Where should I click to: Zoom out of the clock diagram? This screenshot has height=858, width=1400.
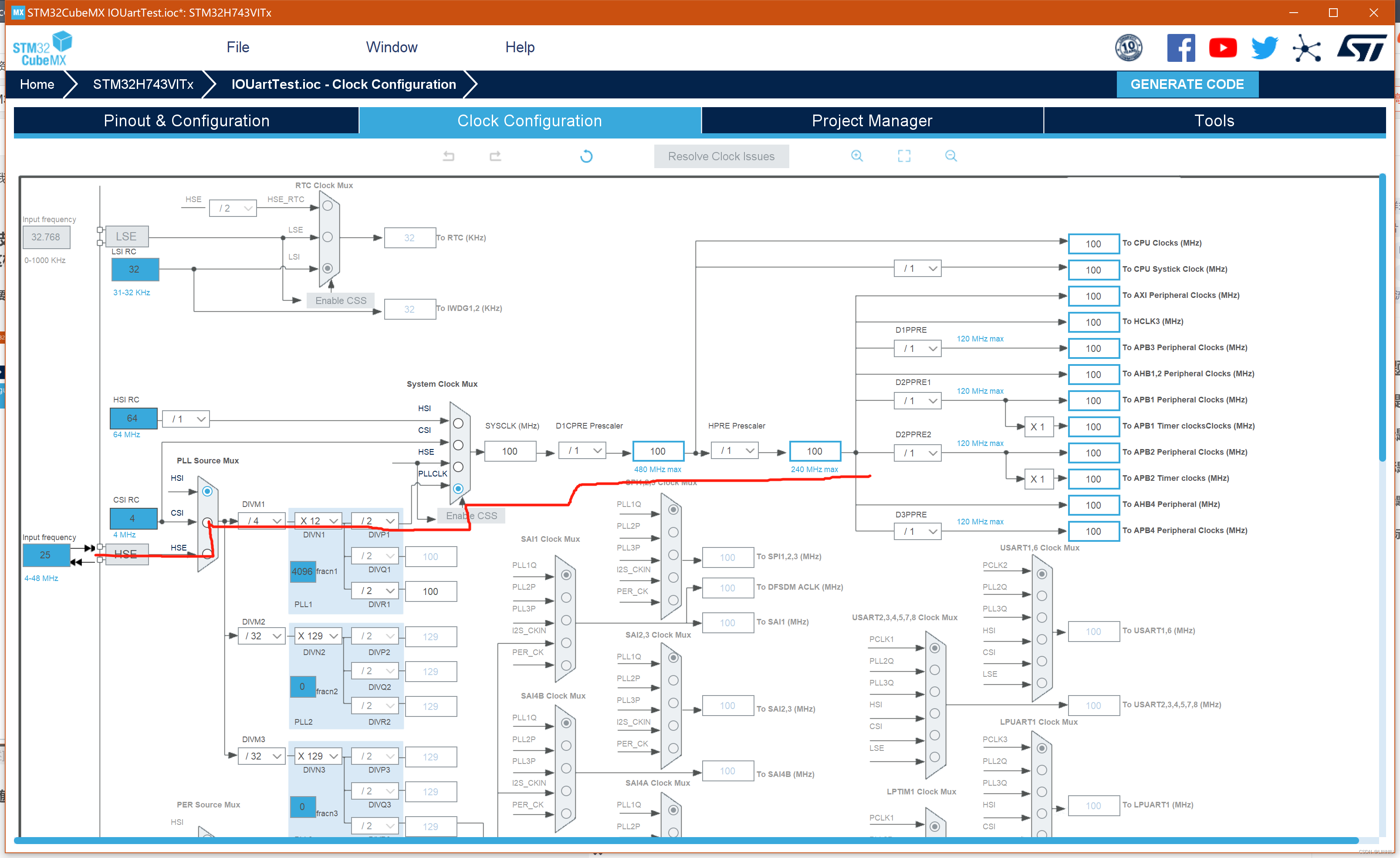pyautogui.click(x=950, y=155)
